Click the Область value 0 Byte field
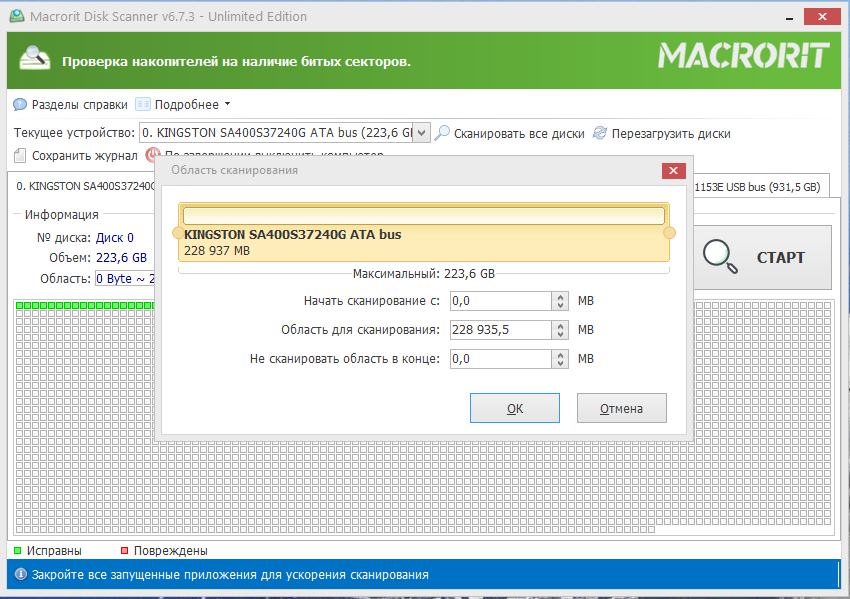Image resolution: width=850 pixels, height=599 pixels. 125,279
